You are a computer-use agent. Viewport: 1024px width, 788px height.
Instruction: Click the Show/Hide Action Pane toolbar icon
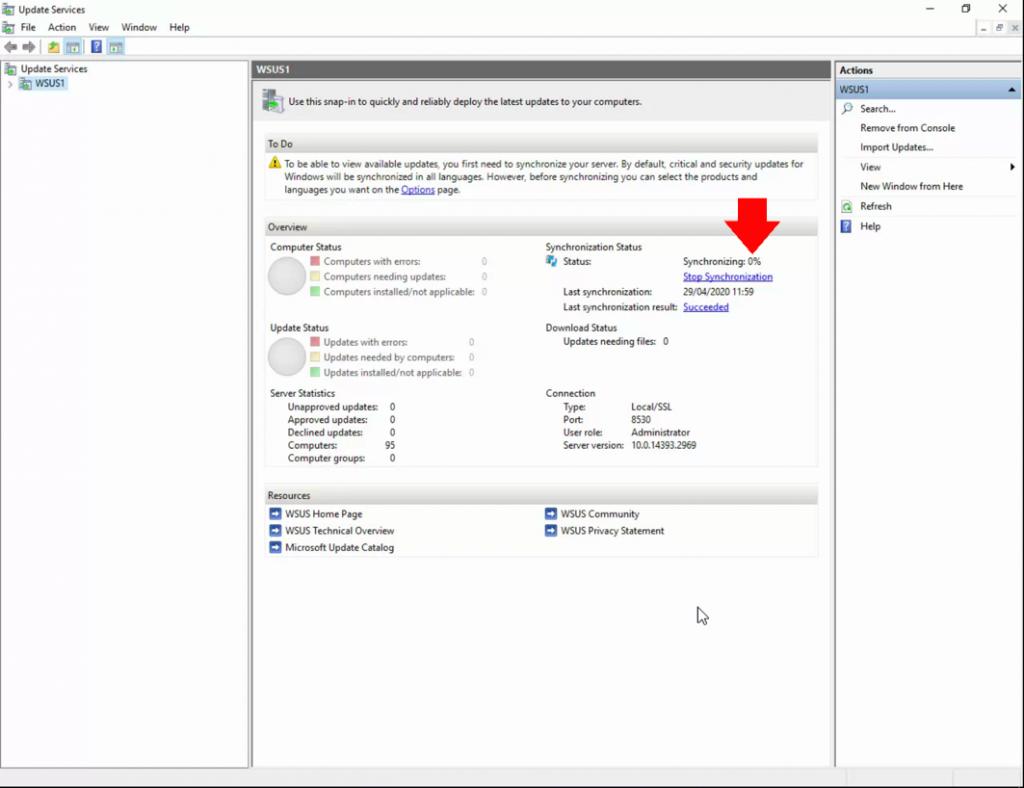(115, 46)
